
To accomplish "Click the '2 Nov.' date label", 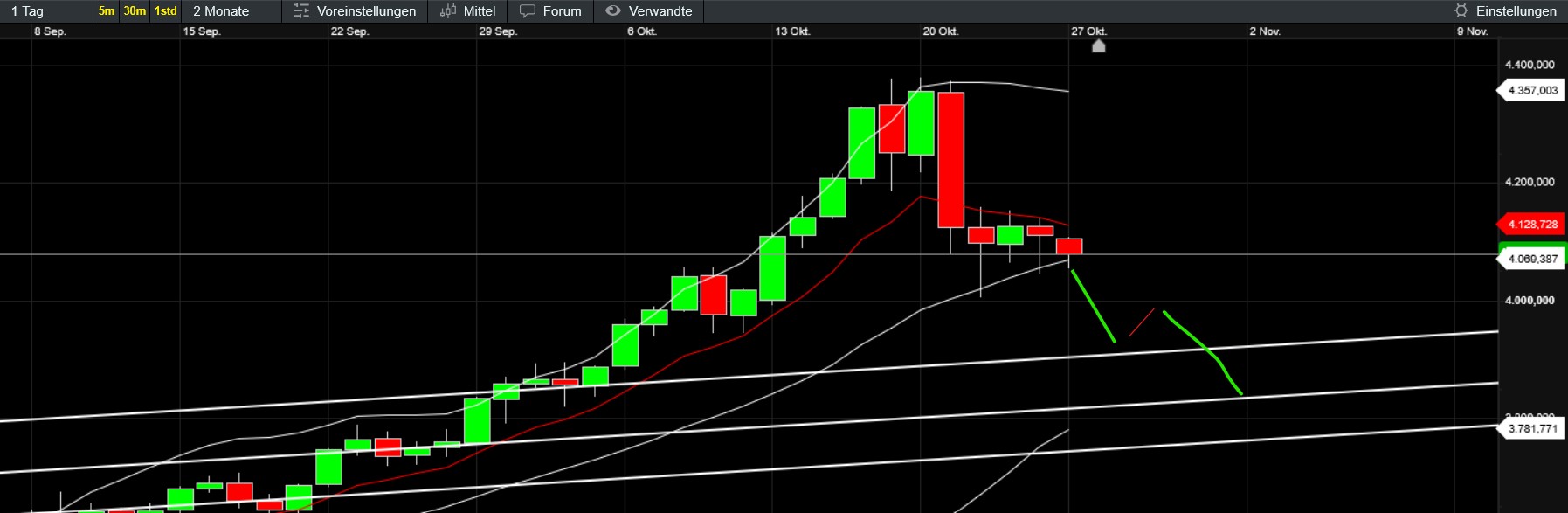I will click(x=1265, y=31).
